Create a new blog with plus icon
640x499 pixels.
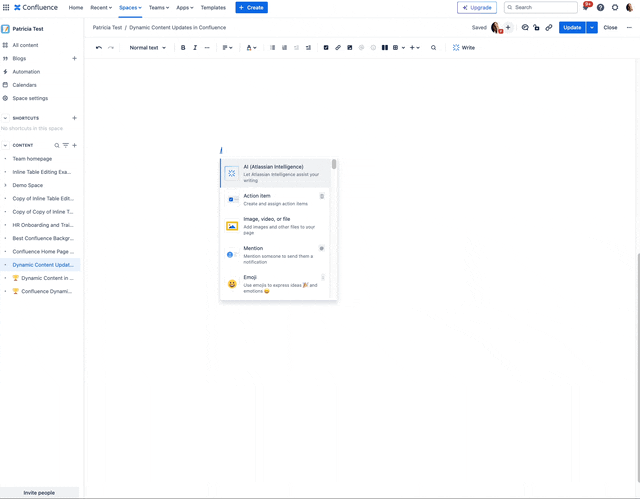click(74, 58)
